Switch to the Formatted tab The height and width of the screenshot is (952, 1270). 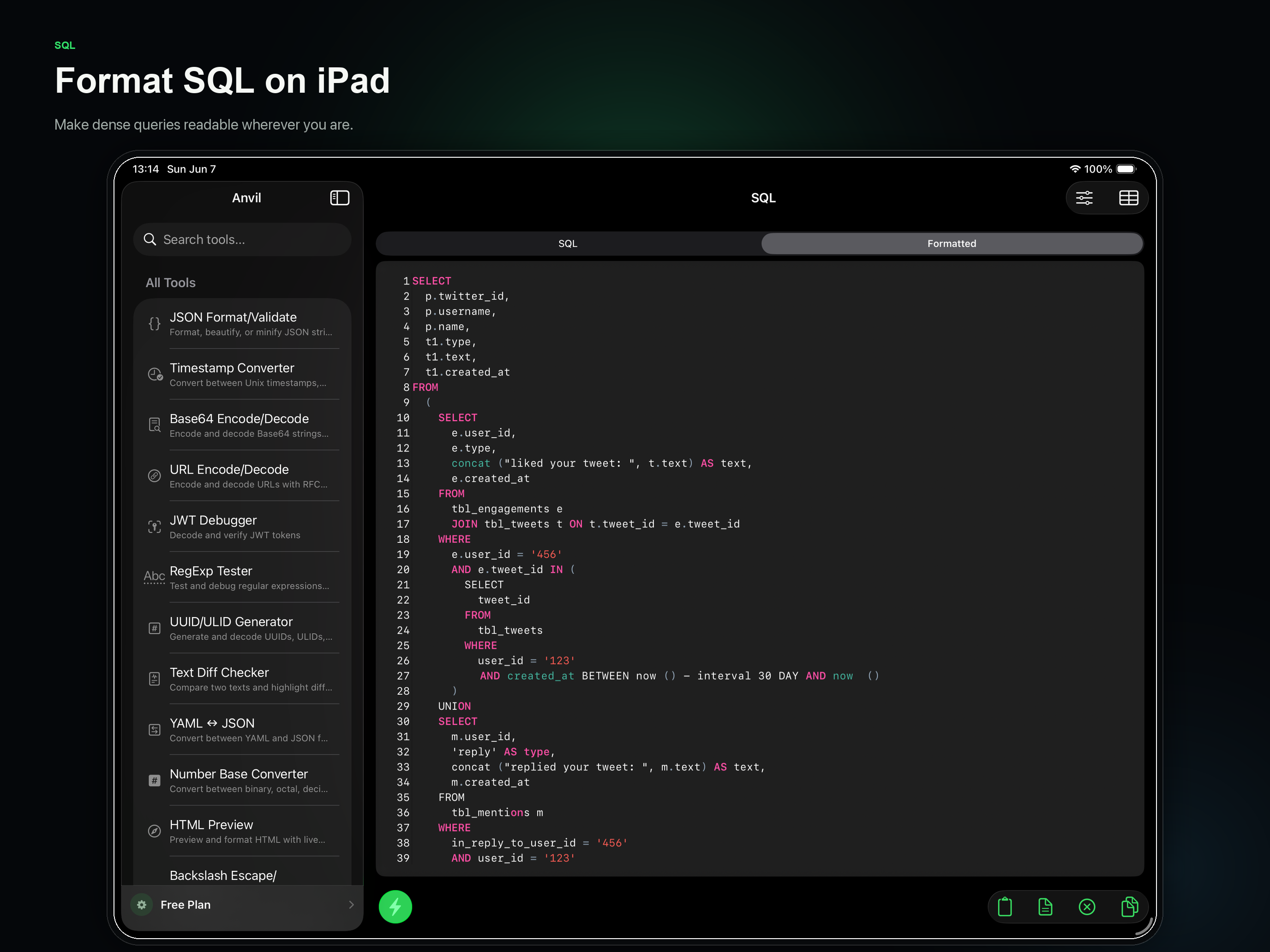pyautogui.click(x=952, y=244)
